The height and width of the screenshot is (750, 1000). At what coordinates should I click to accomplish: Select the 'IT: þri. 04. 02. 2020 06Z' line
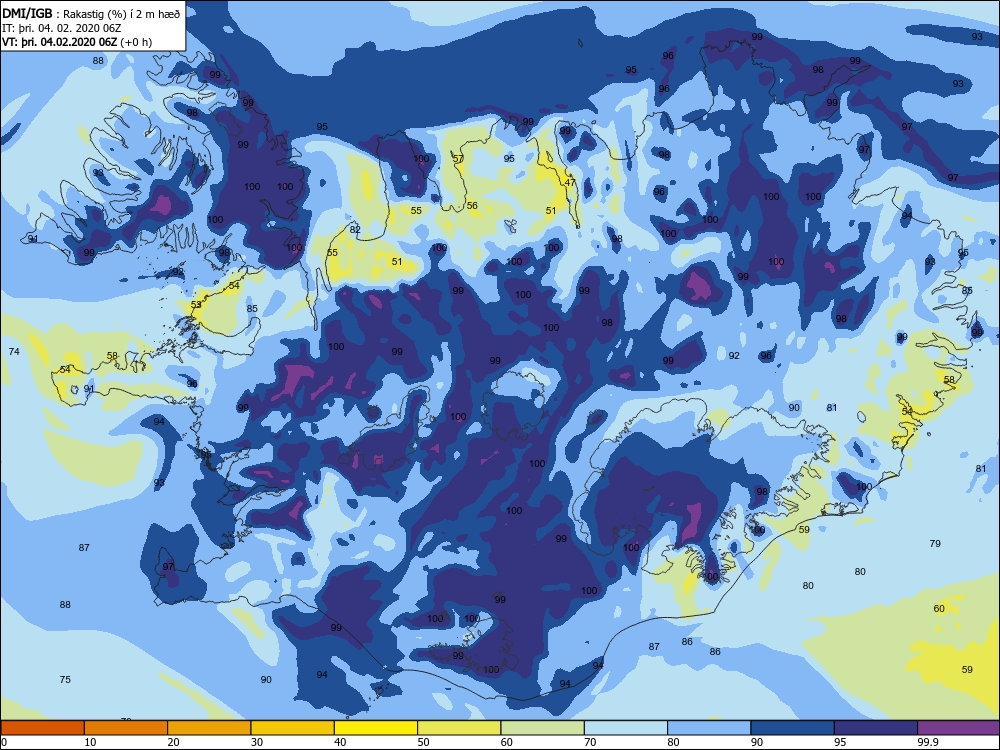pos(61,28)
